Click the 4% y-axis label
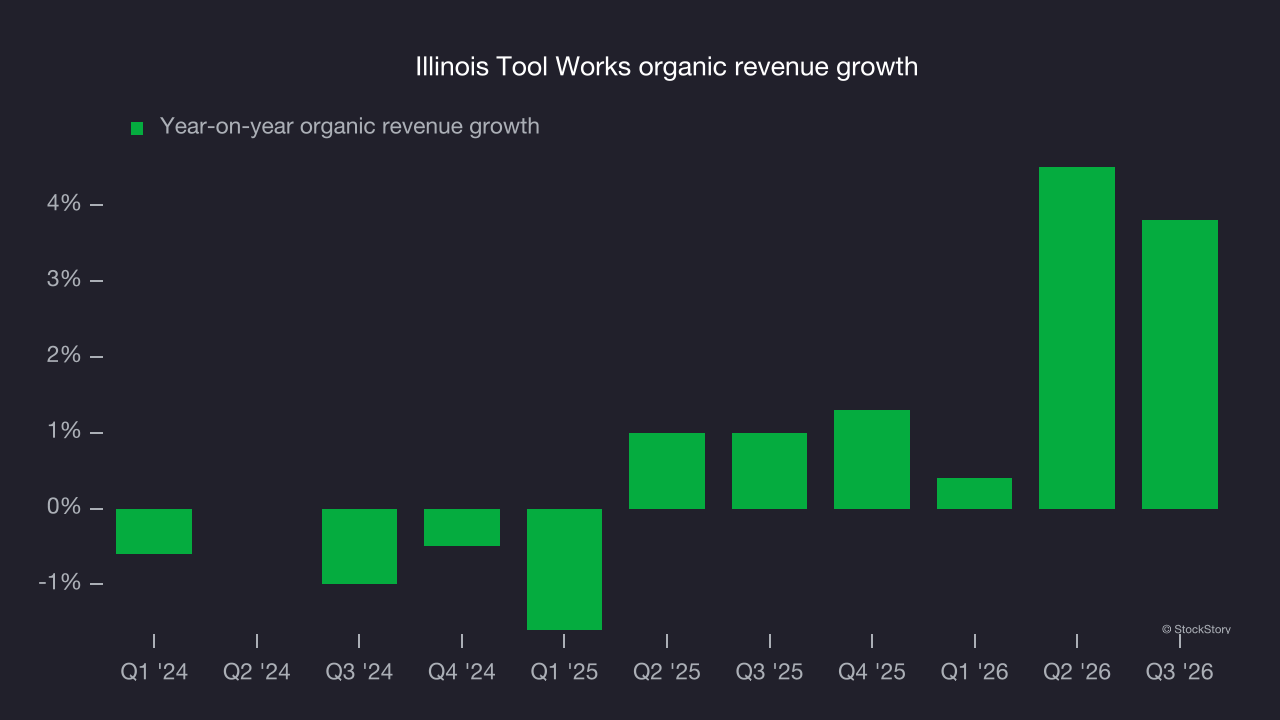The image size is (1280, 720). pos(63,204)
